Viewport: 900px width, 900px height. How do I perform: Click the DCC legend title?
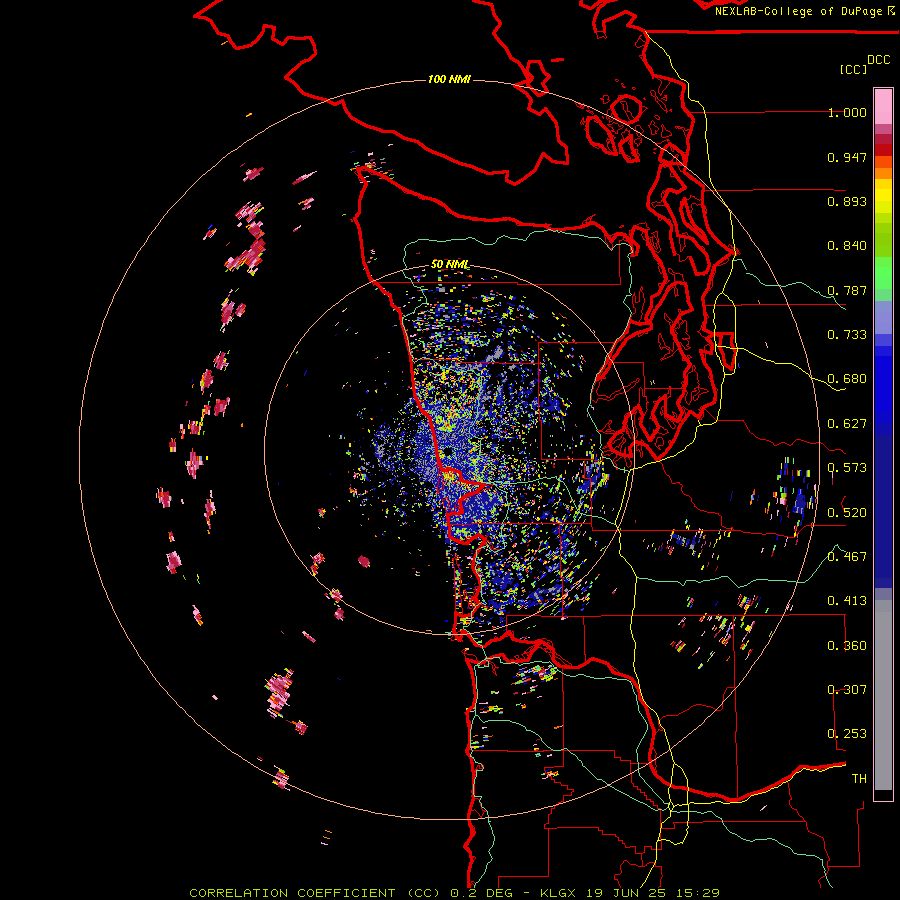(879, 60)
